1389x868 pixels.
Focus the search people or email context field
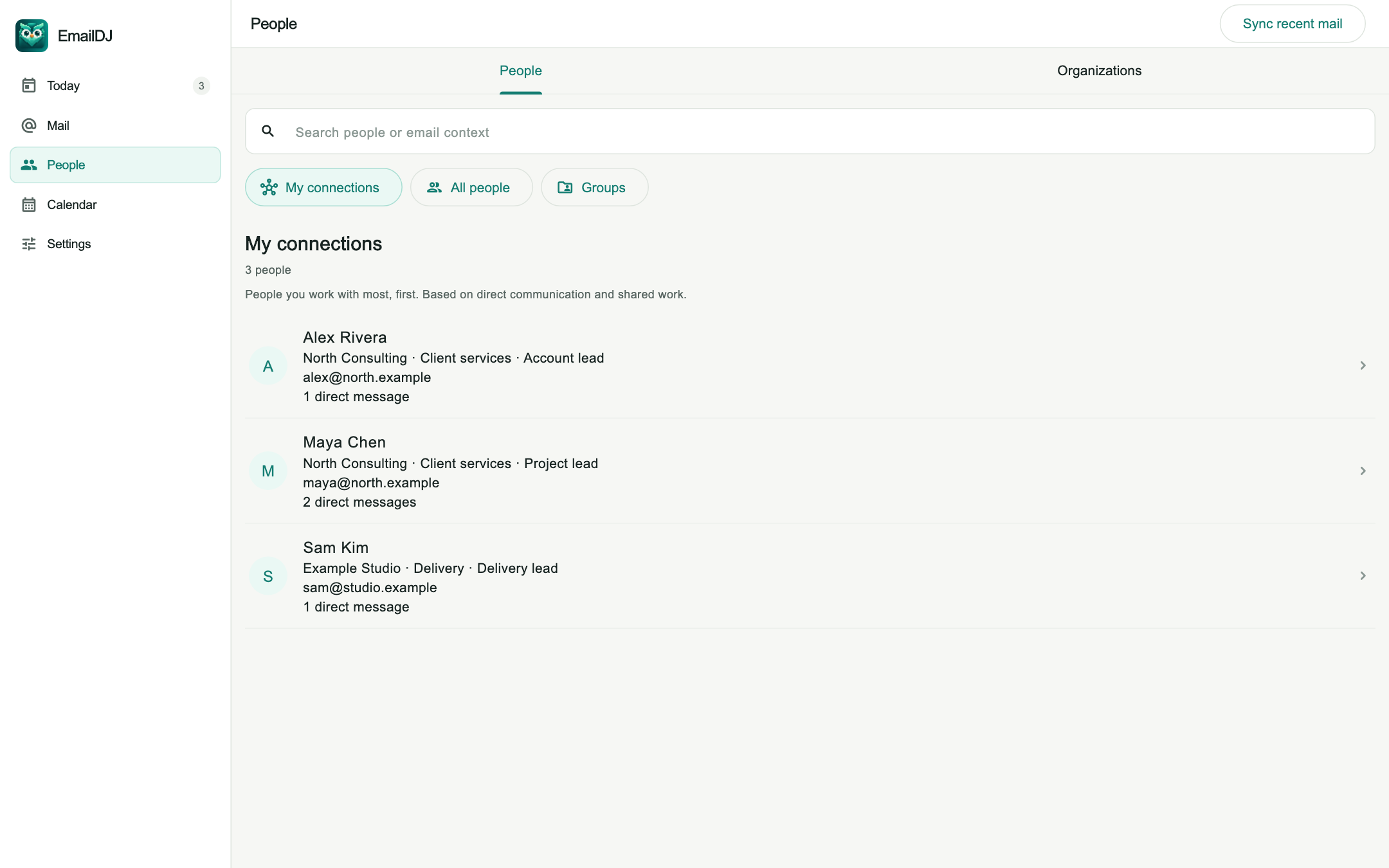pos(810,131)
